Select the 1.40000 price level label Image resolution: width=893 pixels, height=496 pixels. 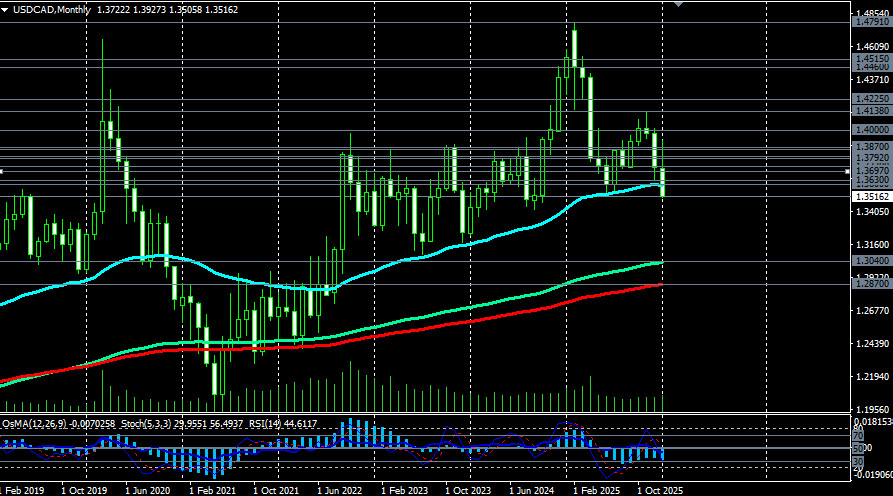click(x=871, y=130)
